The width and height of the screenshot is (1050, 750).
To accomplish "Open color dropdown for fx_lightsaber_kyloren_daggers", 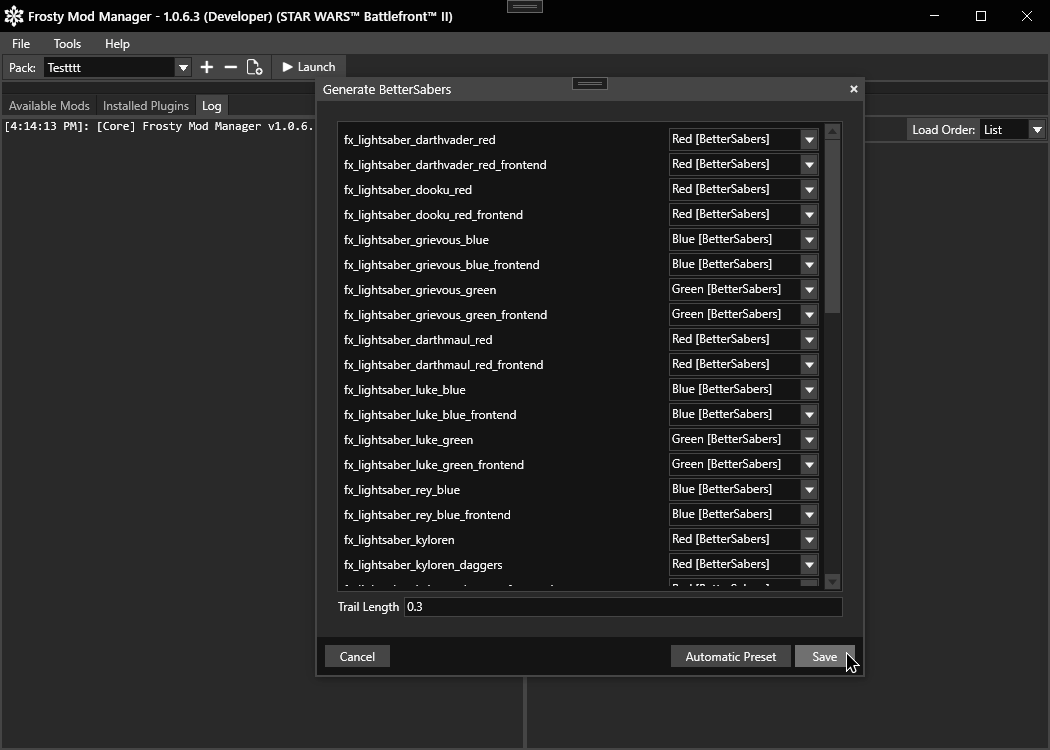I will [x=743, y=565].
